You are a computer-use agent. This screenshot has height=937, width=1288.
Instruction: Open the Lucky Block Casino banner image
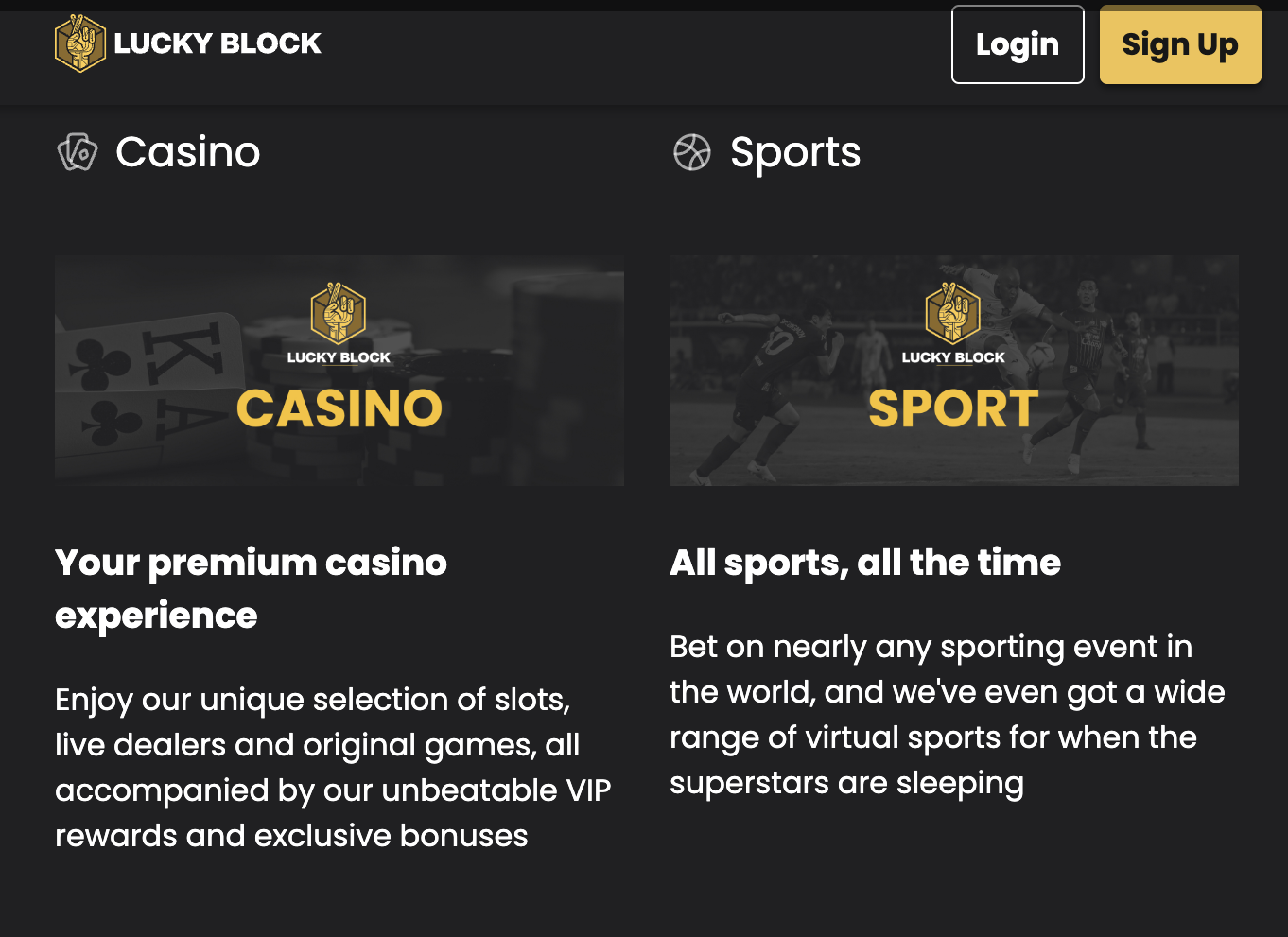pos(339,371)
